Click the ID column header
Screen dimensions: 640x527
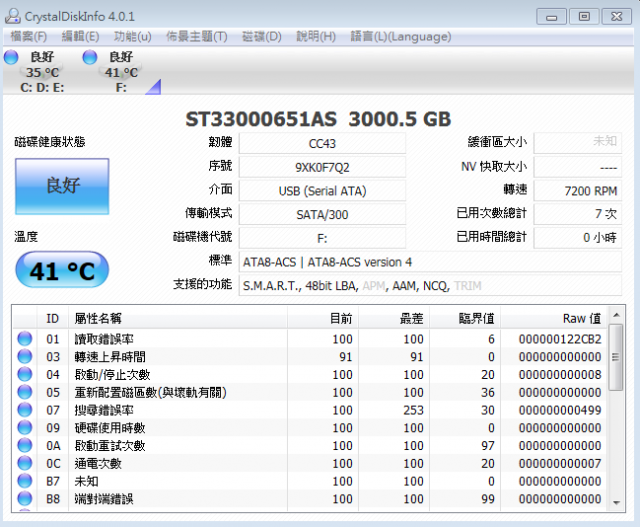pyautogui.click(x=53, y=318)
